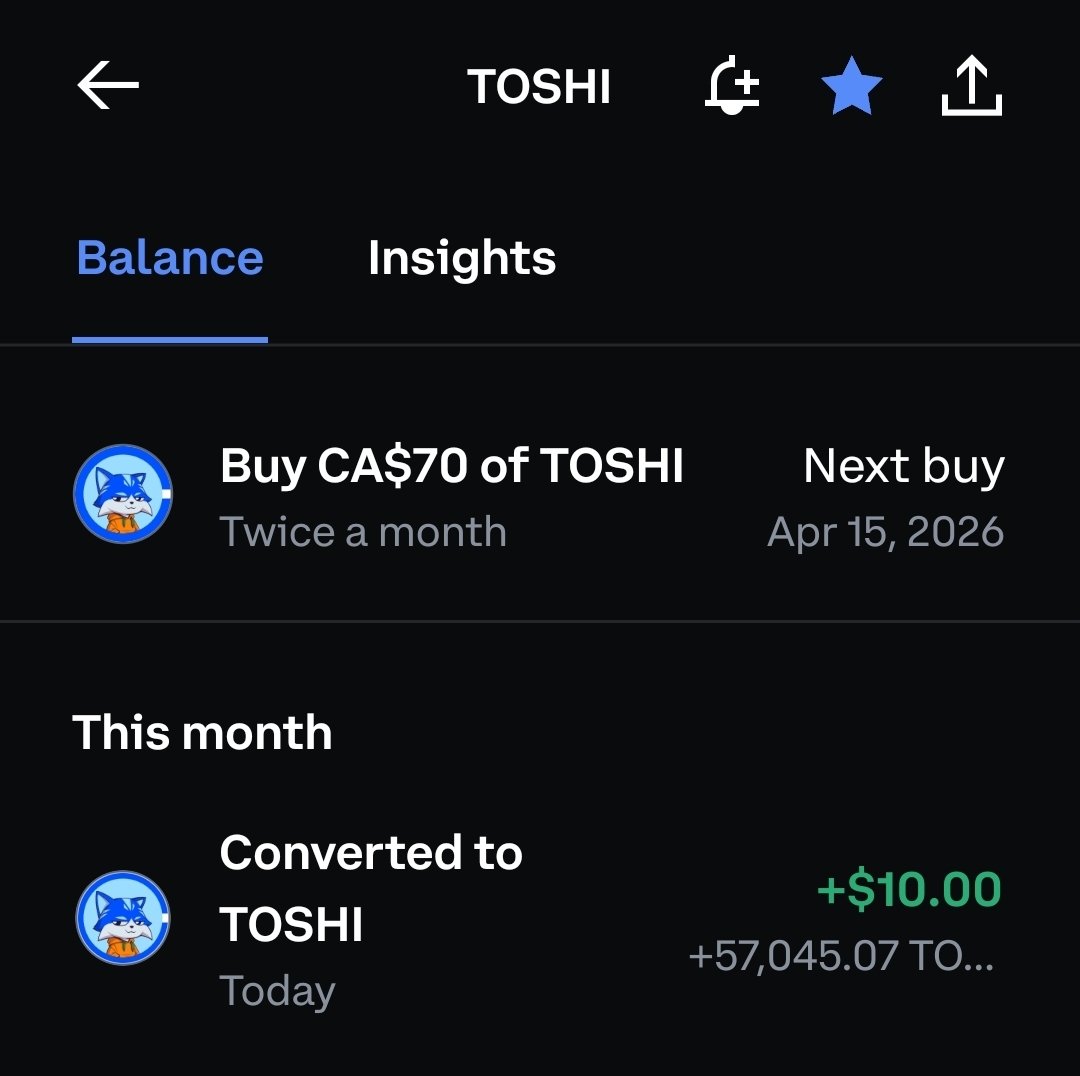Go back using the left arrow
The width and height of the screenshot is (1080, 1076).
(108, 87)
